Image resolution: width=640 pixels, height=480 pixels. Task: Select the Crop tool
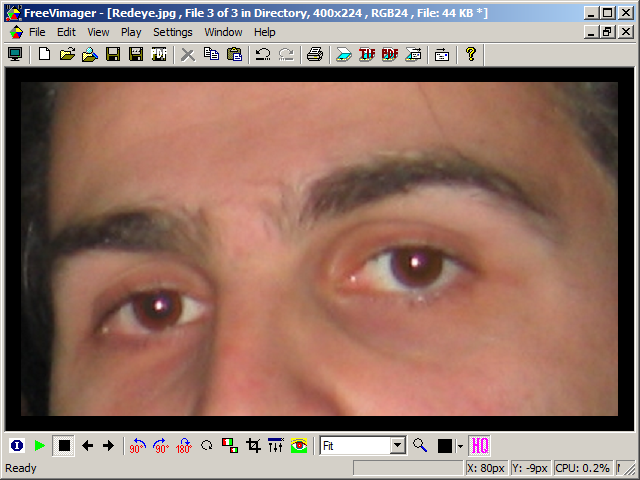(x=253, y=446)
